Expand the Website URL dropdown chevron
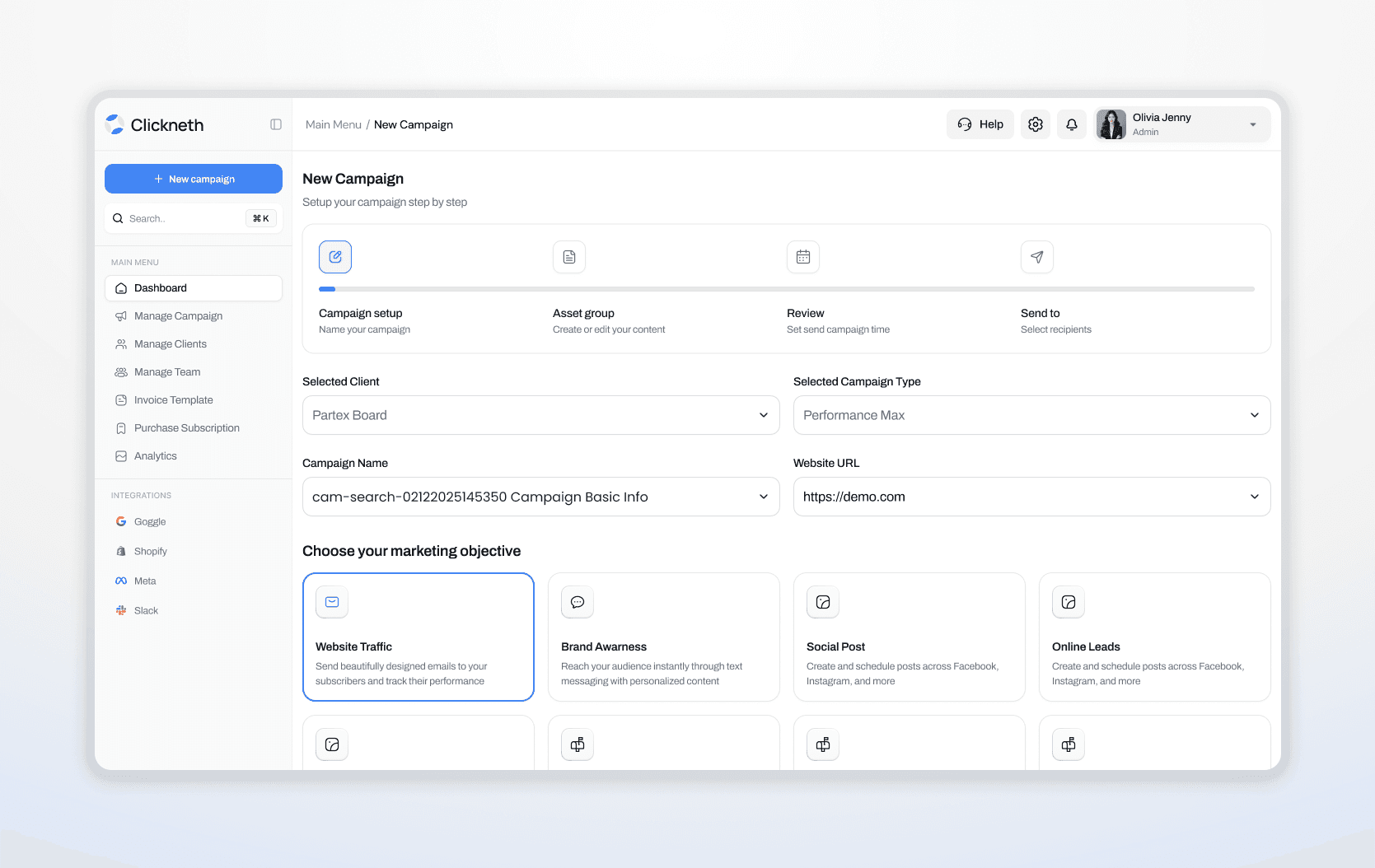Viewport: 1375px width, 868px height. click(x=1255, y=497)
